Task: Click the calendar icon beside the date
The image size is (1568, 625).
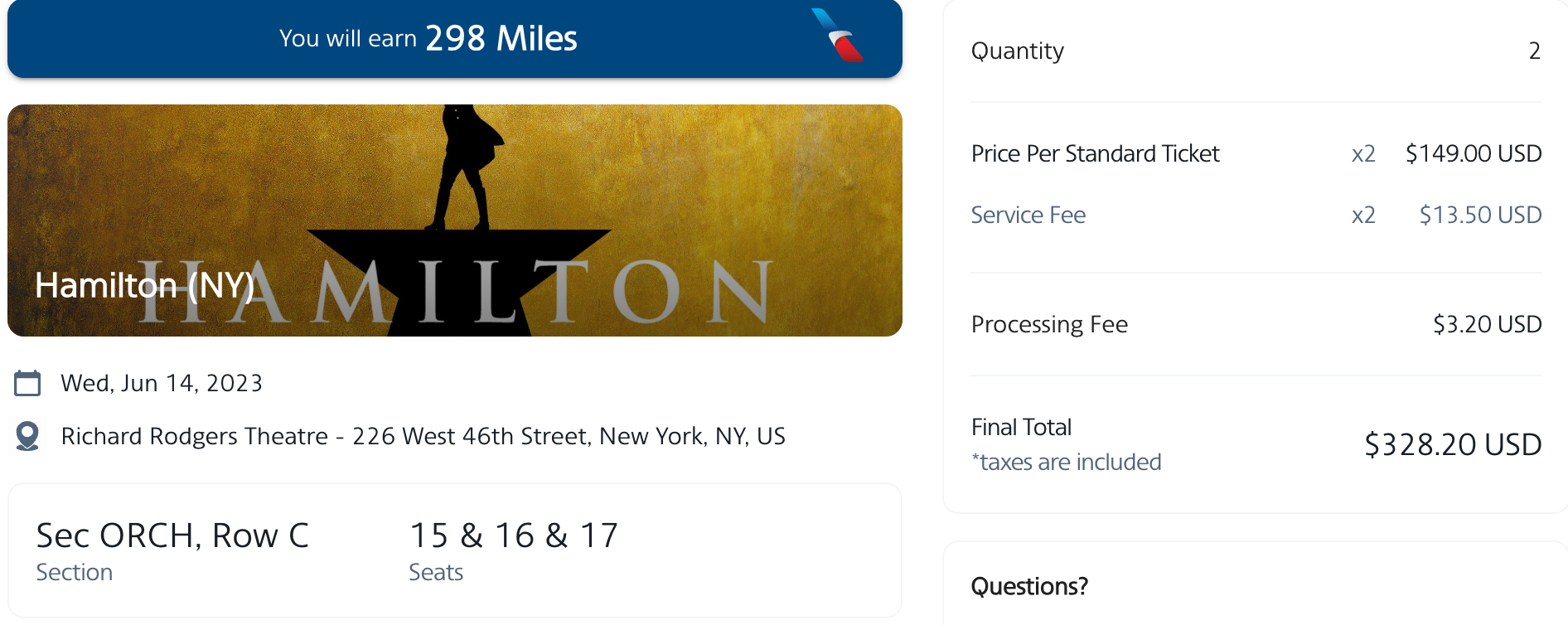Action: tap(27, 383)
